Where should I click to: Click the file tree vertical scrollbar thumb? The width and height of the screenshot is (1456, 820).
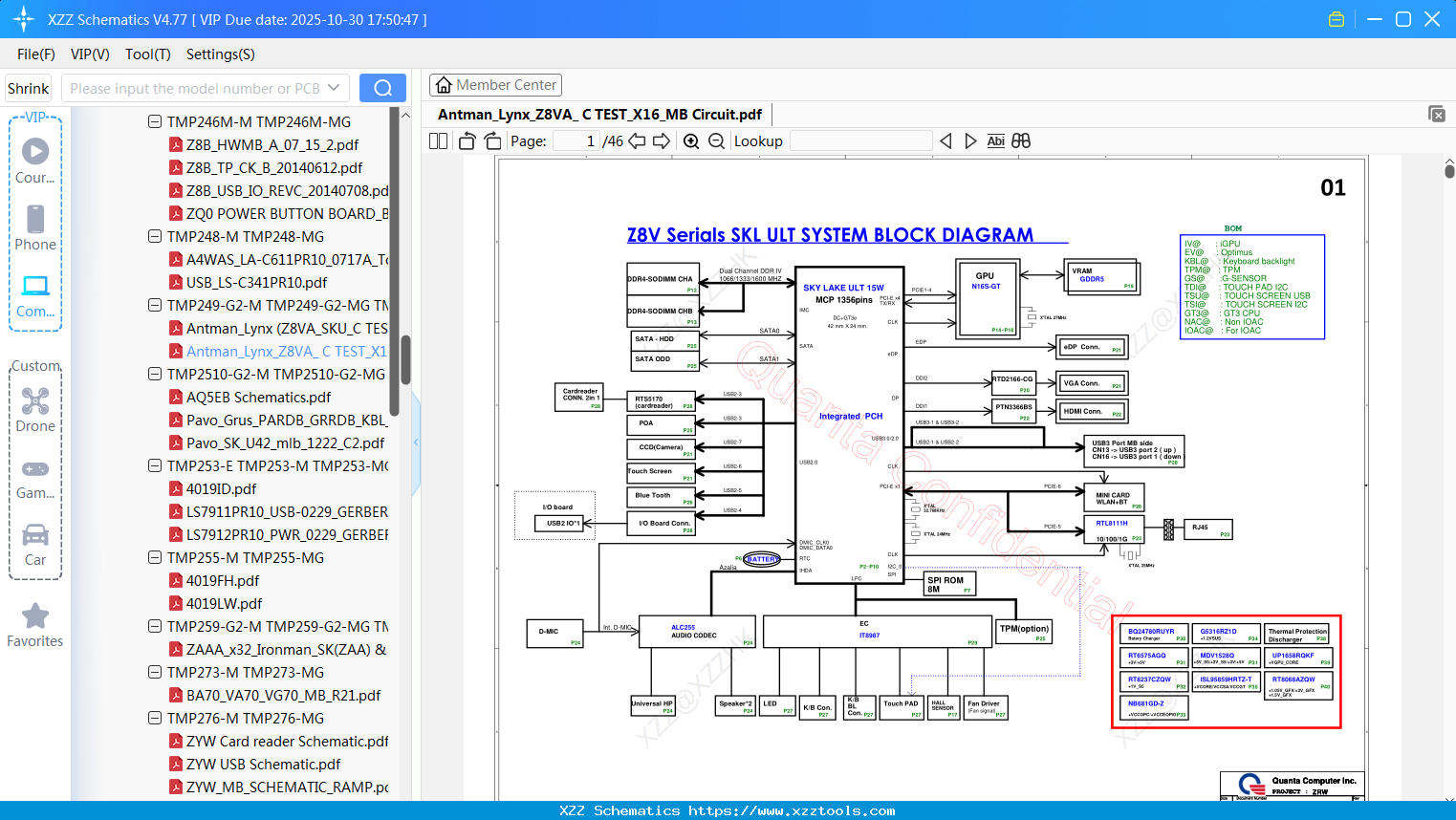pyautogui.click(x=405, y=359)
